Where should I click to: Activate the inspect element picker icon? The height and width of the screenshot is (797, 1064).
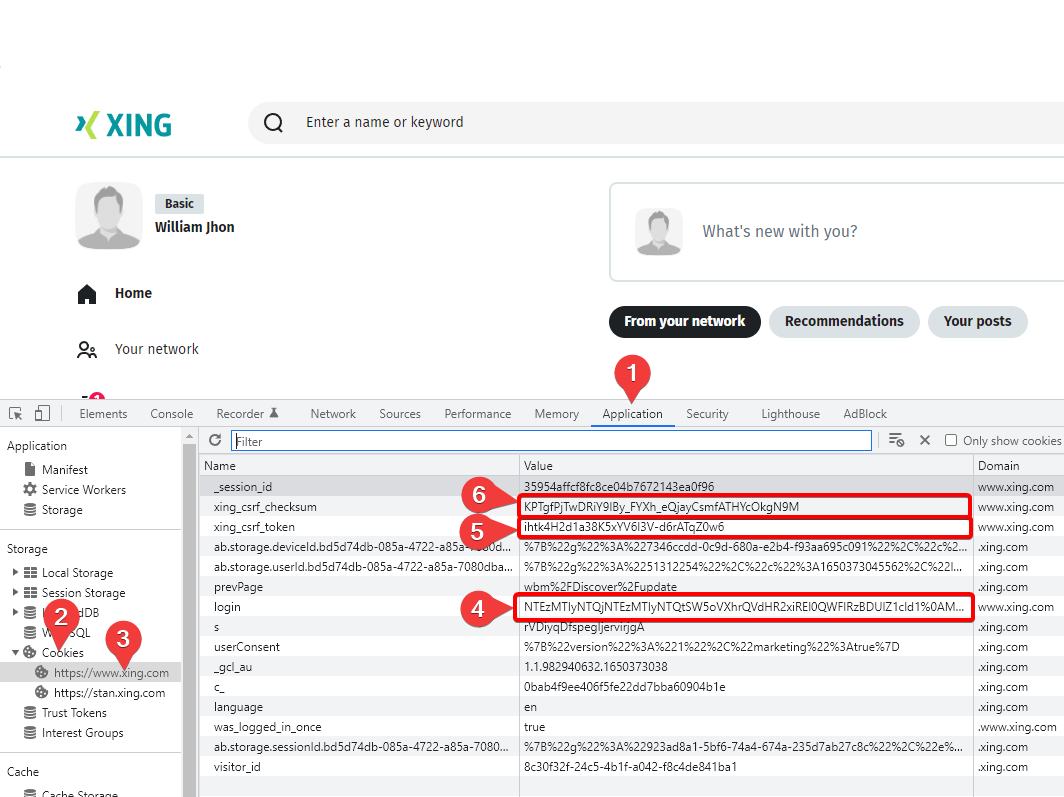pos(16,413)
